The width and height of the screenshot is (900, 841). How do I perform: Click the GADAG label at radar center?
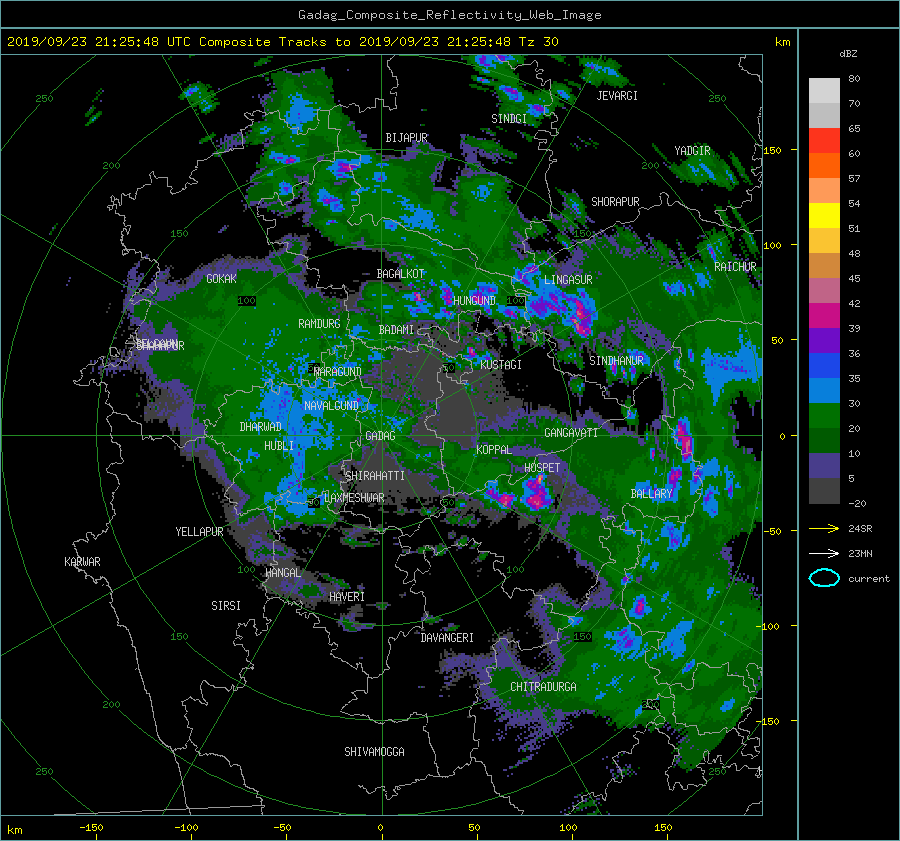click(x=381, y=436)
